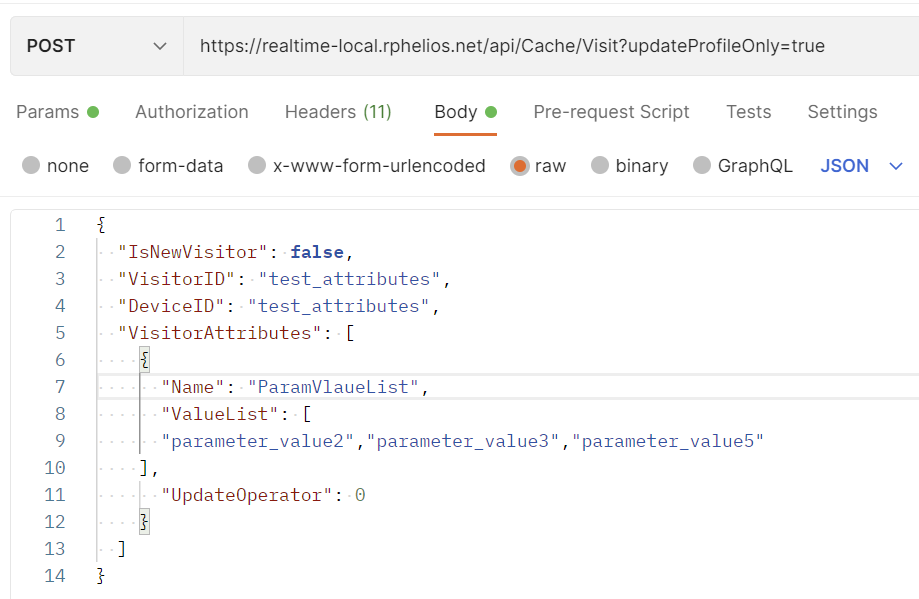Select the raw body radio button
Image resolution: width=919 pixels, height=599 pixels.
(520, 166)
